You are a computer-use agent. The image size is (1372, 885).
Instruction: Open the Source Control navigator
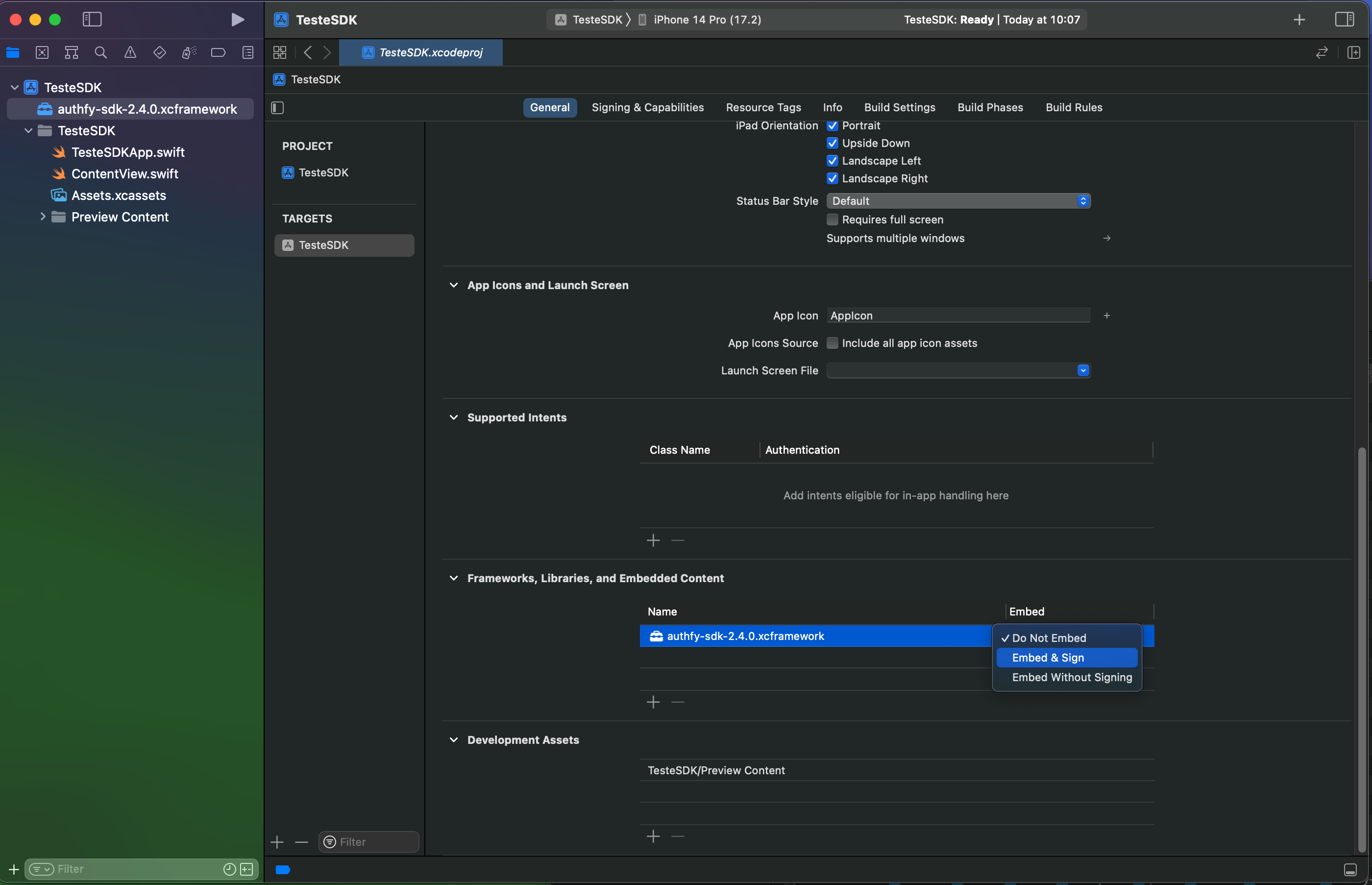click(42, 53)
